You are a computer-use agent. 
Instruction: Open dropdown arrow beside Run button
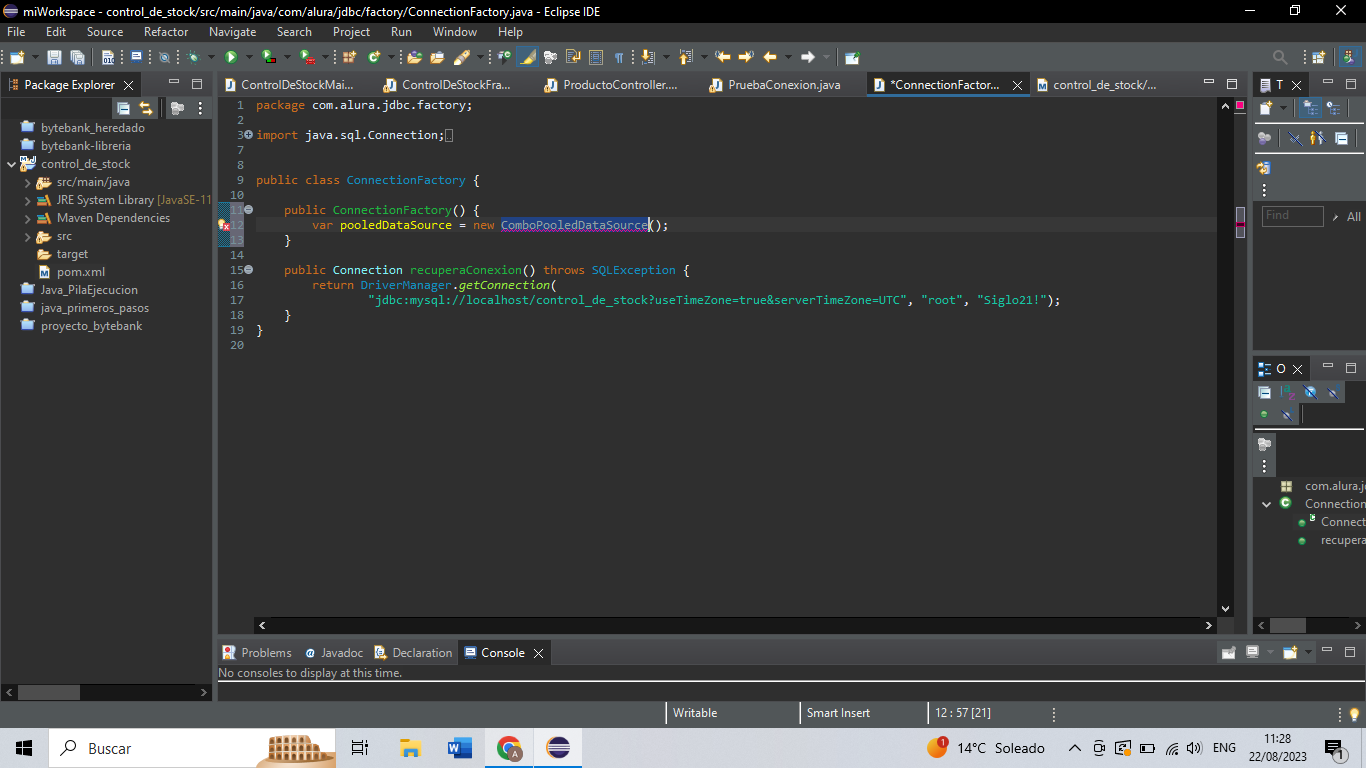(249, 57)
